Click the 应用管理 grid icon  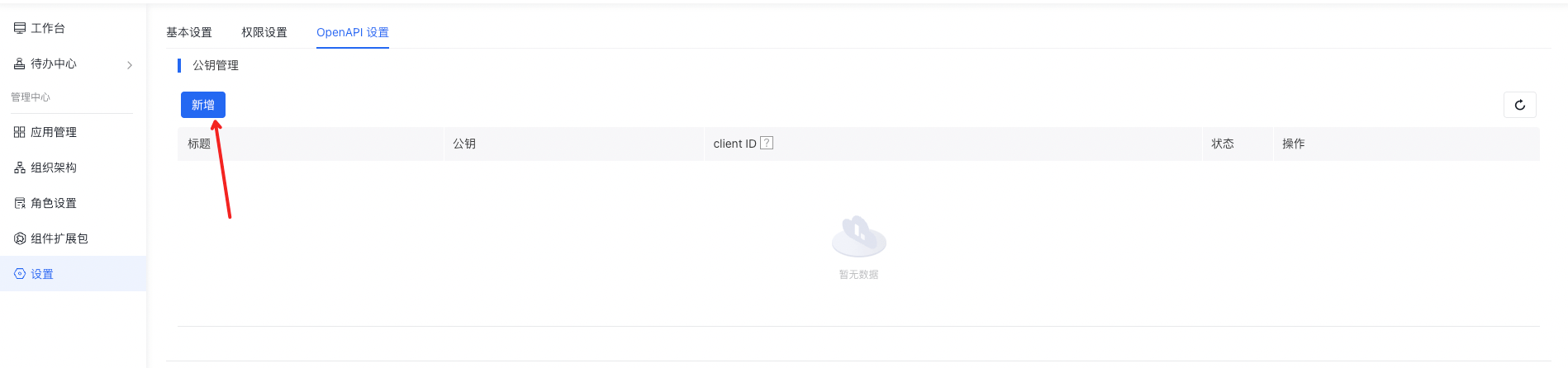[x=20, y=132]
